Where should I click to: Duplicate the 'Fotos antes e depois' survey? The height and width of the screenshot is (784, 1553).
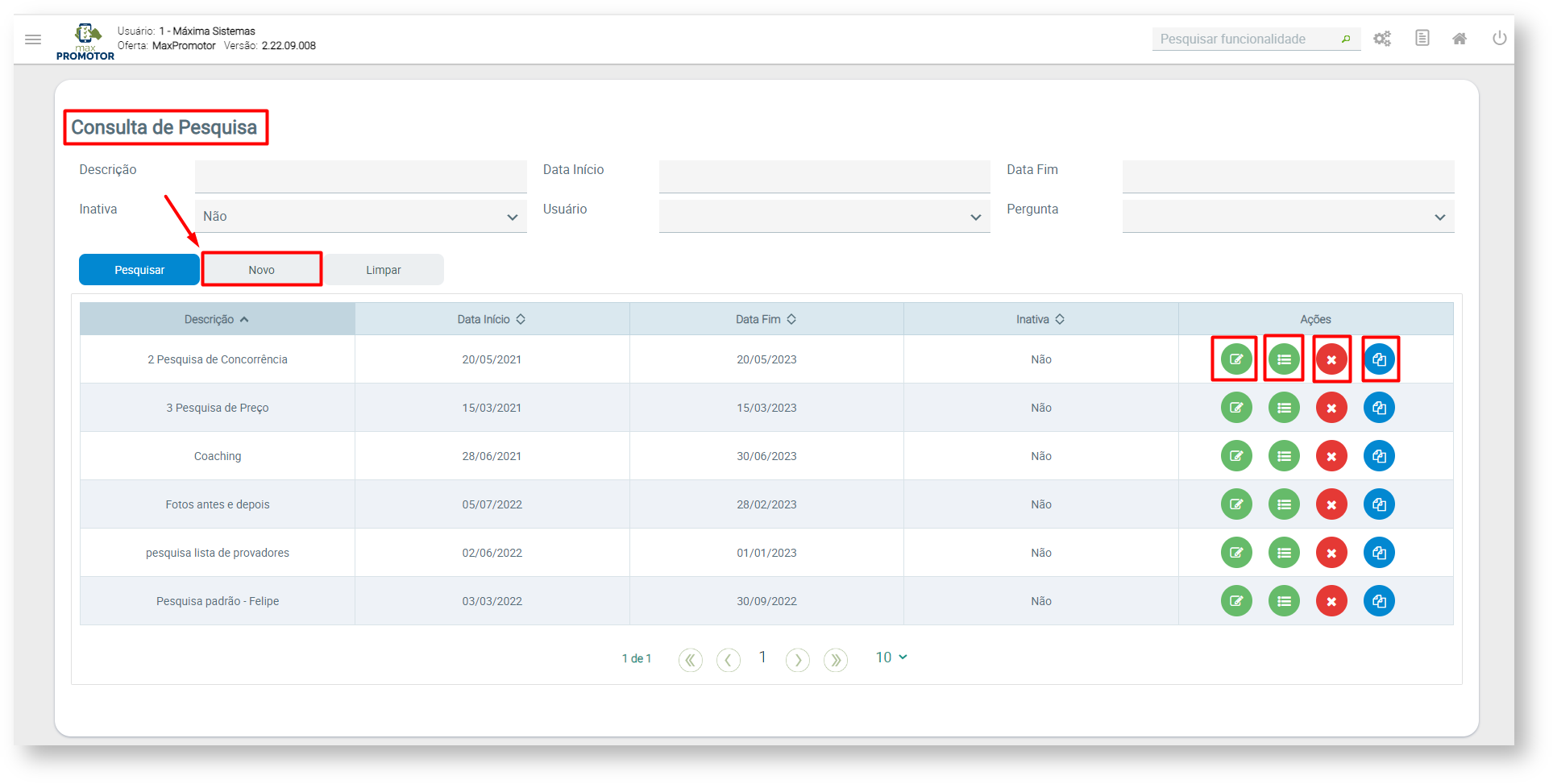[1379, 504]
